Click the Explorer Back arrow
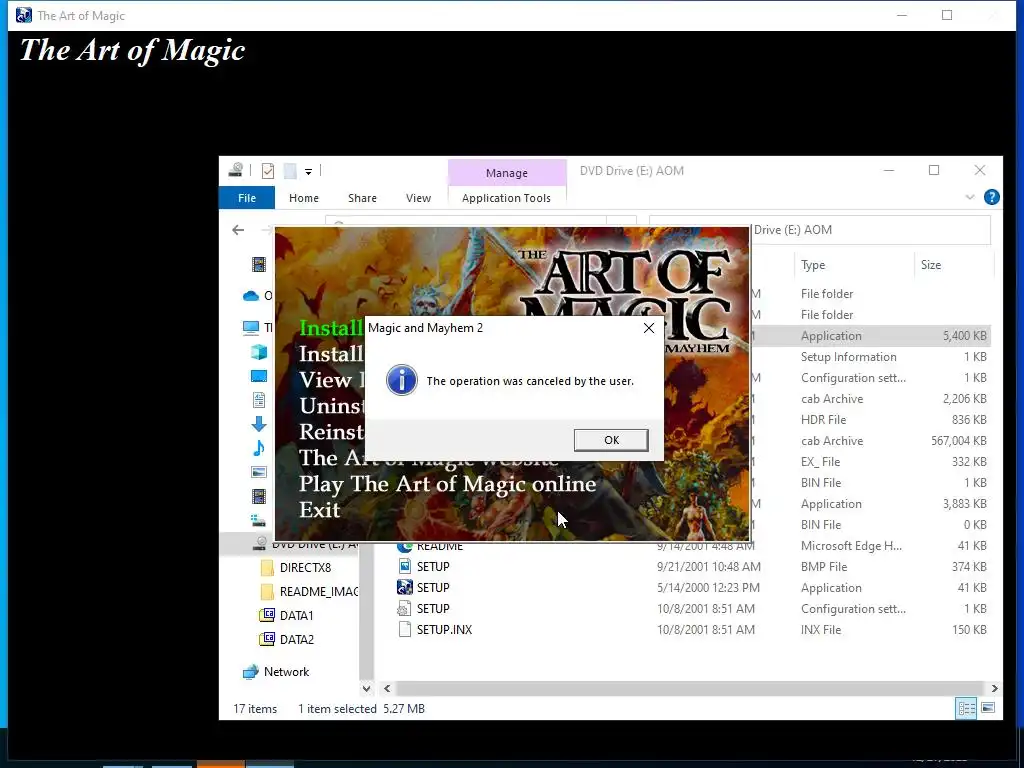The width and height of the screenshot is (1024, 768). pos(238,230)
